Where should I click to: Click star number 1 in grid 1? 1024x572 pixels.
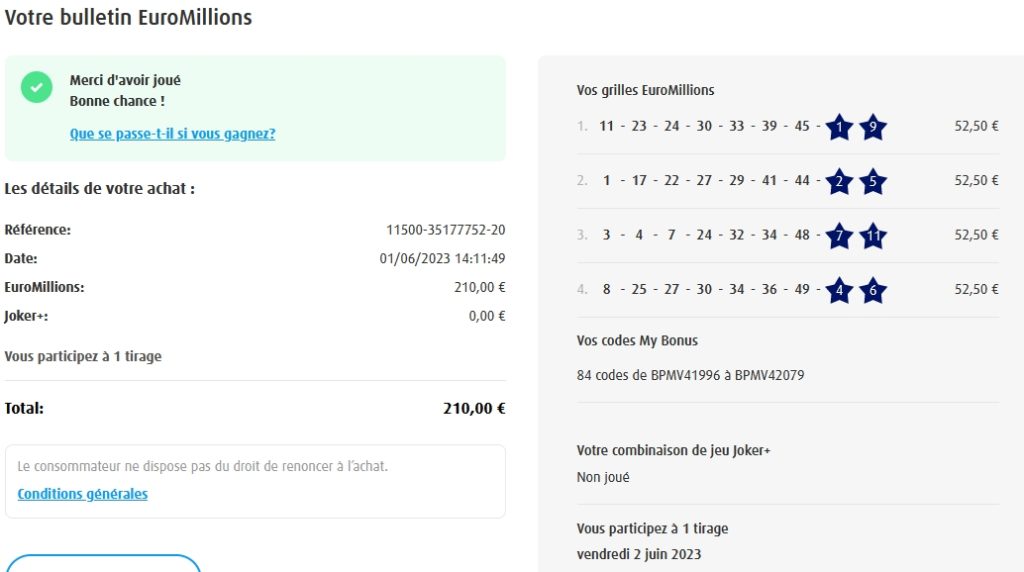pos(839,127)
